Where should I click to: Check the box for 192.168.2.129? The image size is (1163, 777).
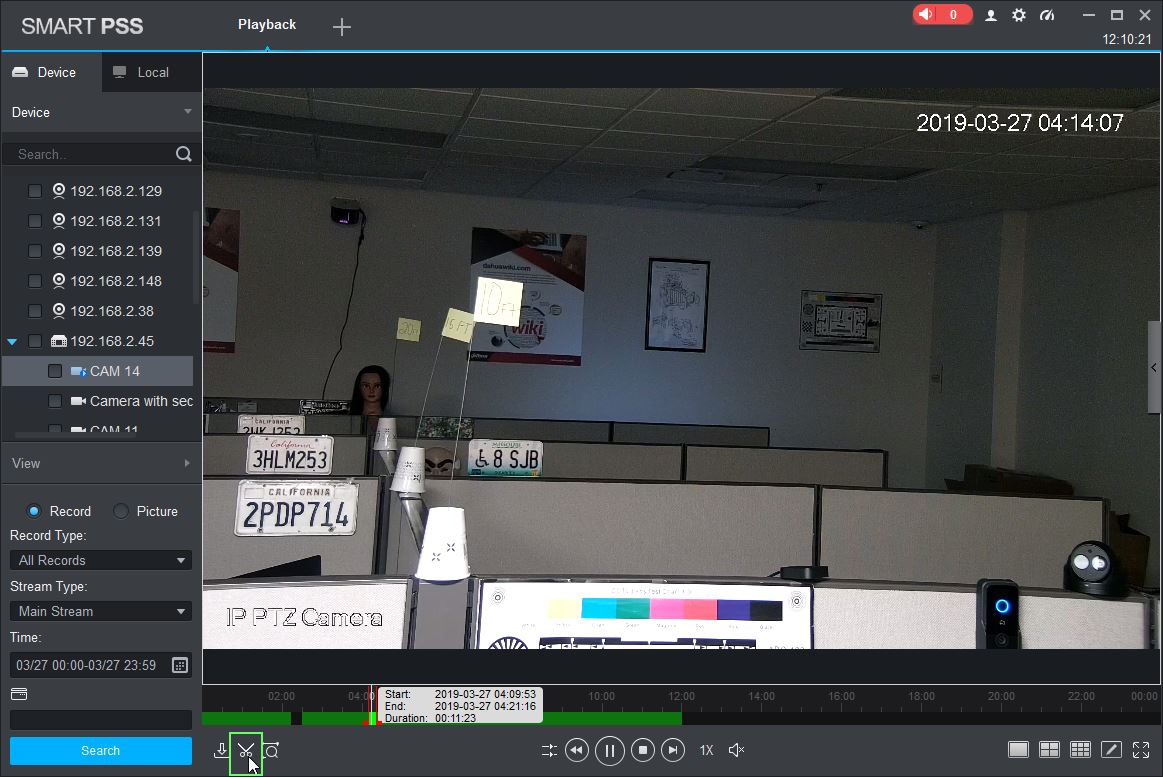coord(35,191)
